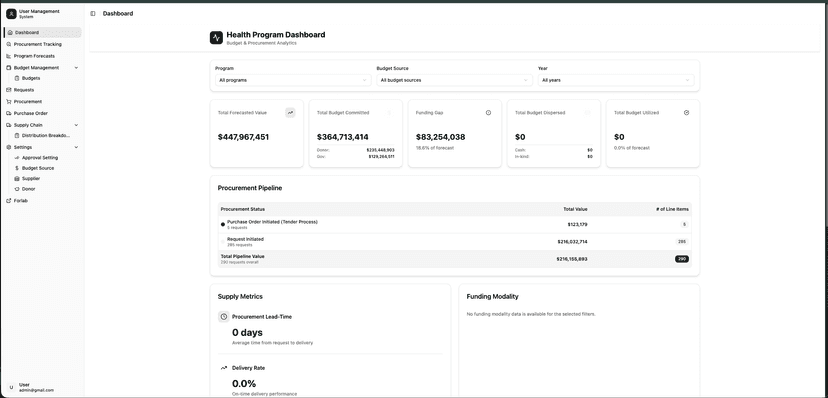Screen dimensions: 828x398
Task: Click the Supplier sub-item icon
Action: click(x=17, y=178)
